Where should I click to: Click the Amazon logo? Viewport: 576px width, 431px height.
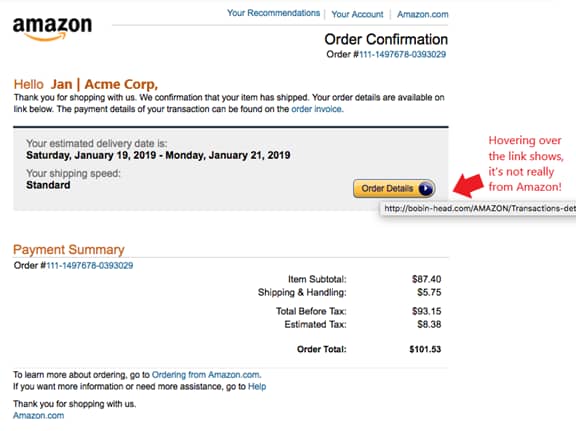pos(53,29)
